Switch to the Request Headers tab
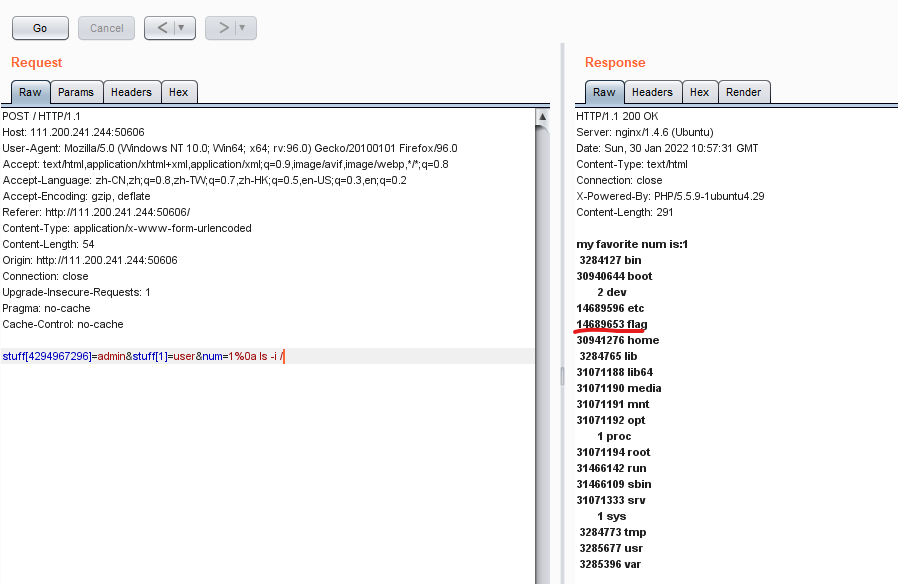 click(131, 92)
